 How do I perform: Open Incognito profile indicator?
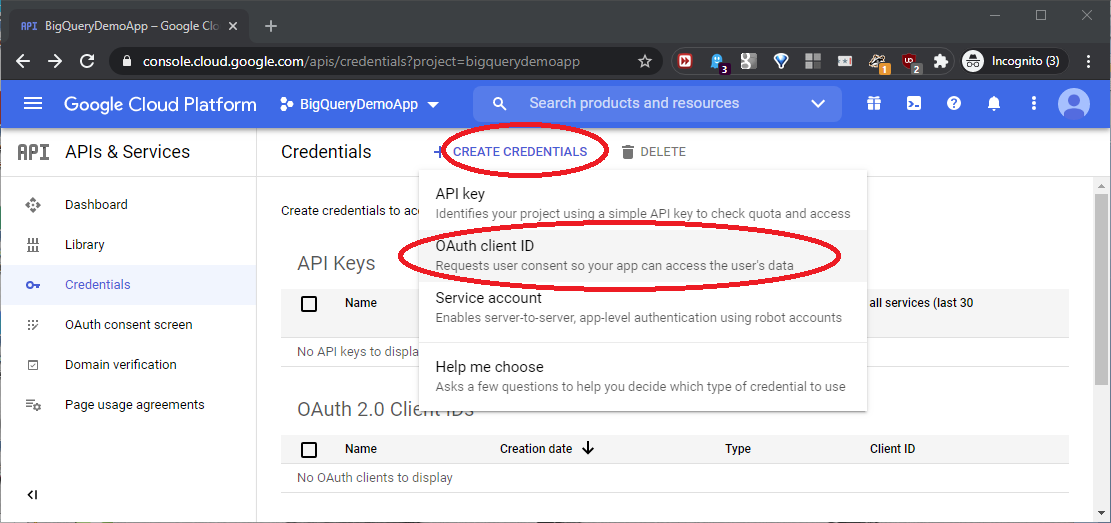coord(1014,62)
